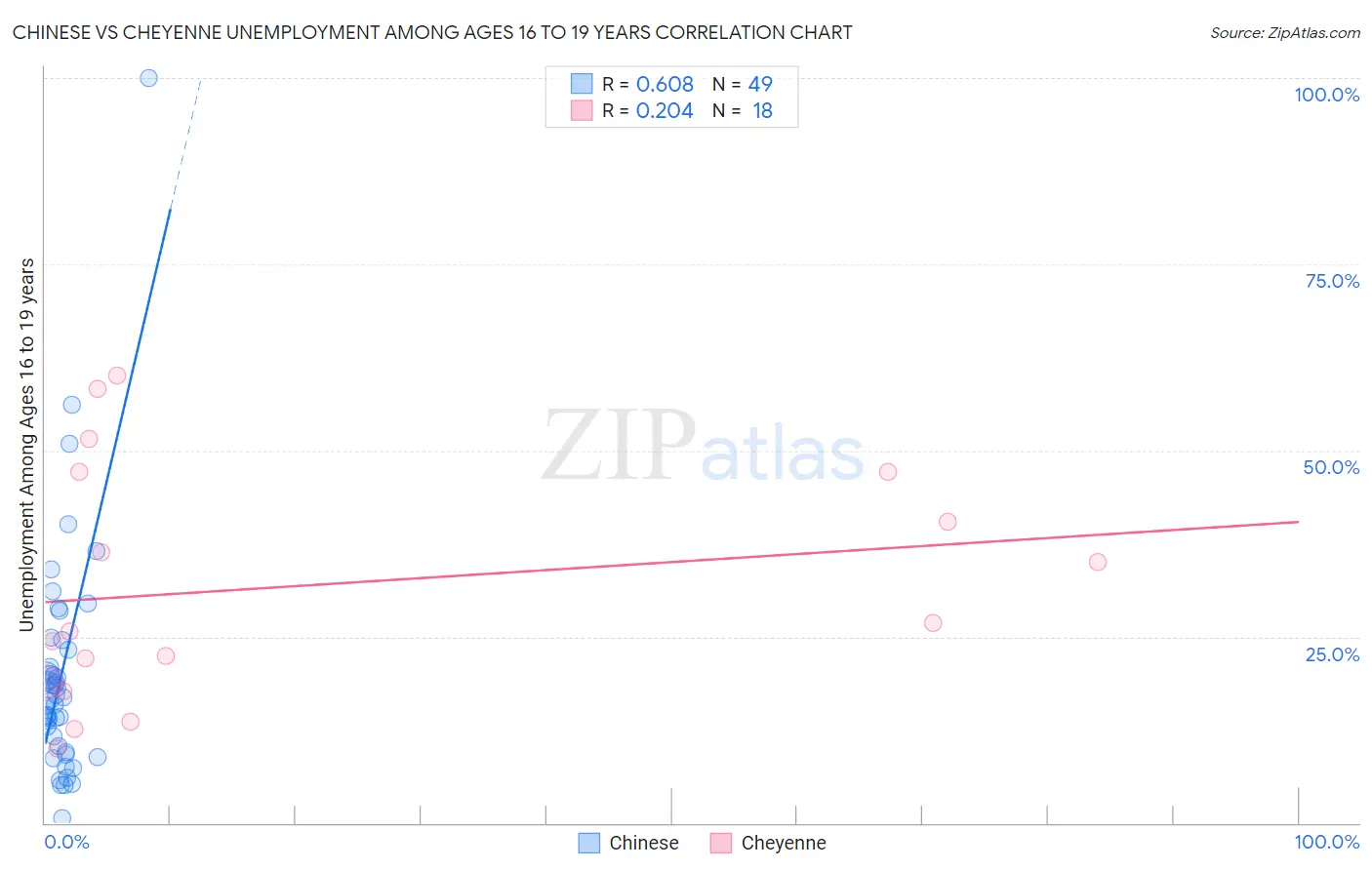Select the vertical y-axis title text
1372x870 pixels.
point(27,445)
